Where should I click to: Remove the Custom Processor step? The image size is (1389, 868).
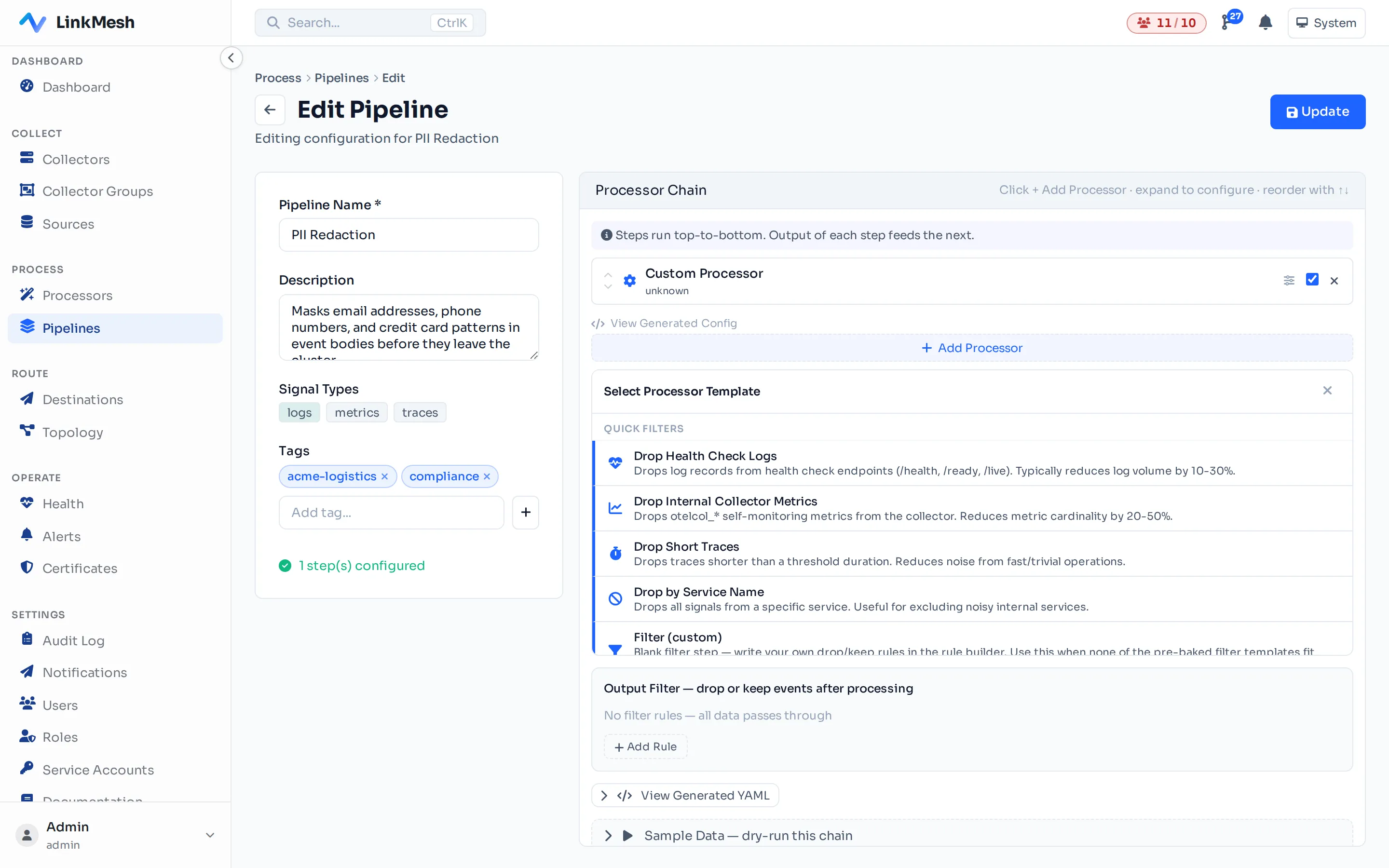[x=1334, y=280]
